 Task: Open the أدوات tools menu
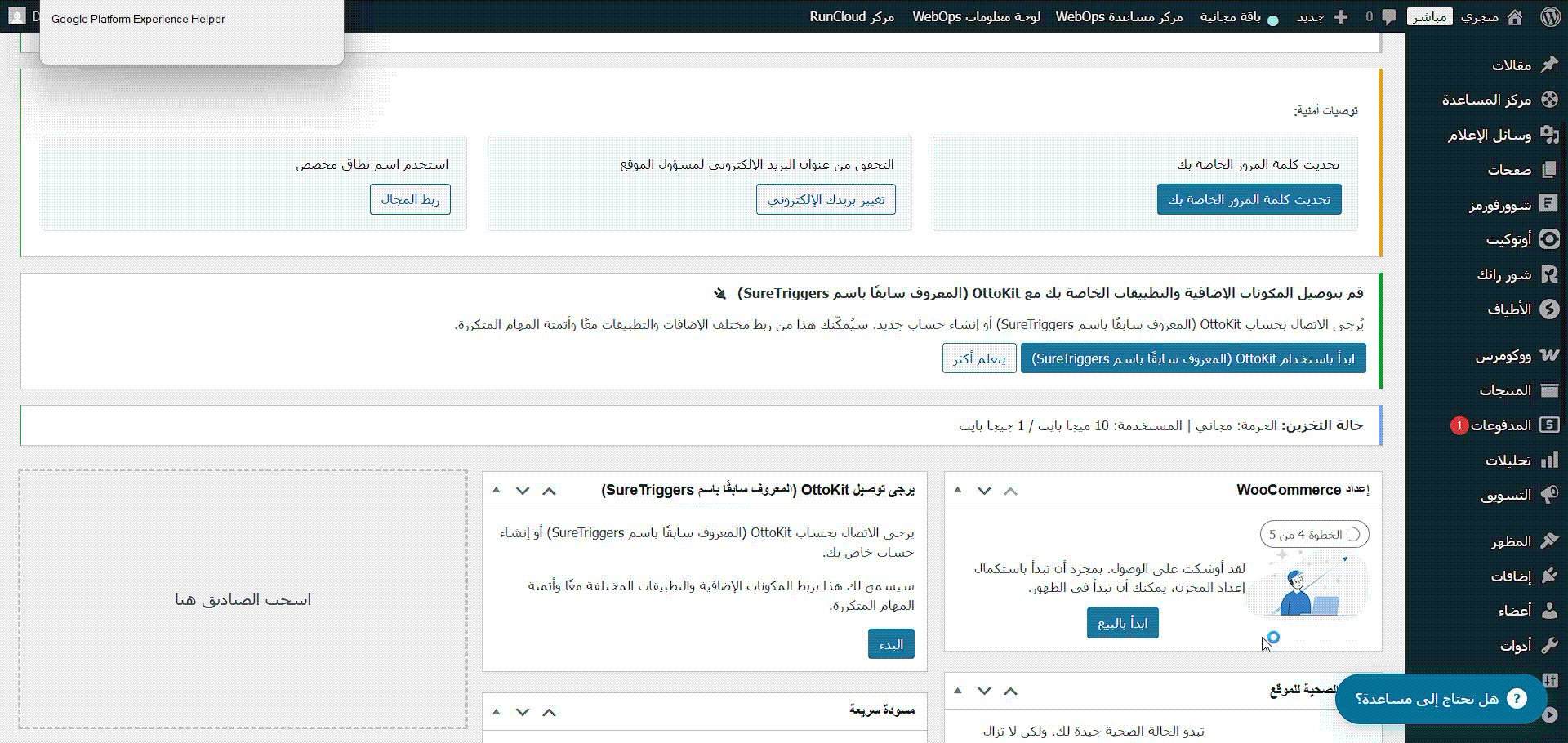point(1515,646)
